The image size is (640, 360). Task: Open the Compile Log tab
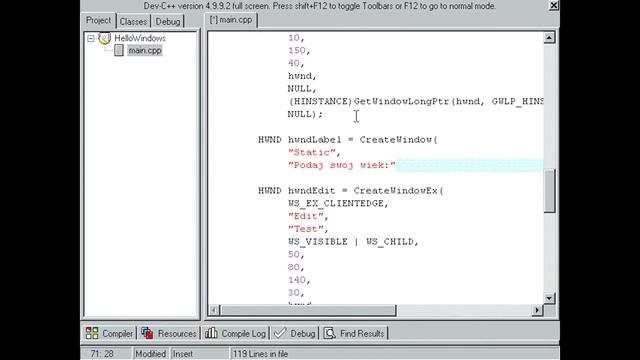[236, 333]
